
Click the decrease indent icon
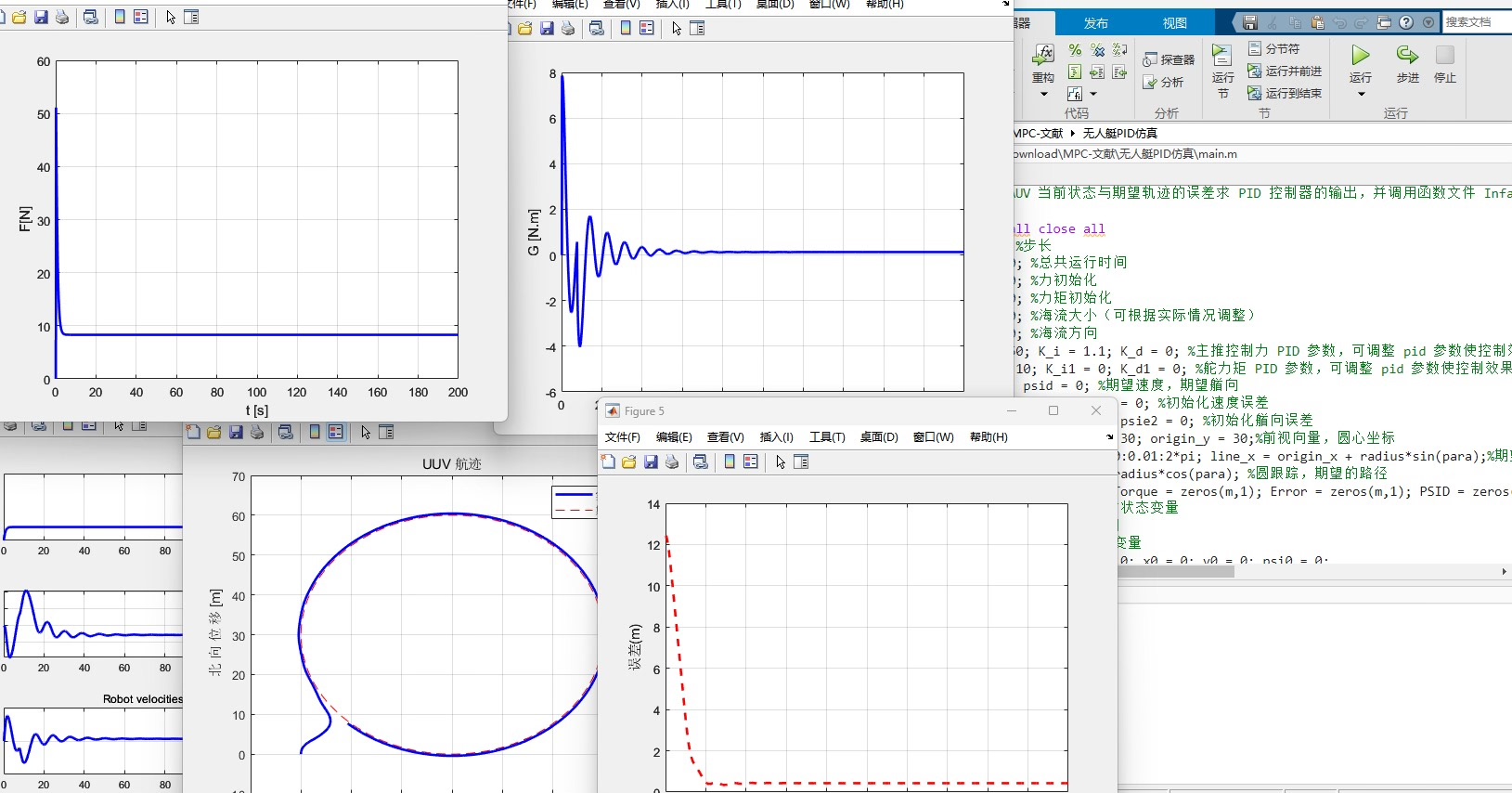click(1120, 72)
